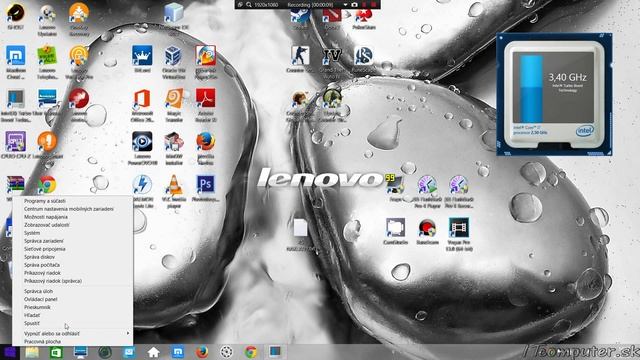Click the red stop button in the recording bar
The height and width of the screenshot is (360, 640).
(373, 4)
